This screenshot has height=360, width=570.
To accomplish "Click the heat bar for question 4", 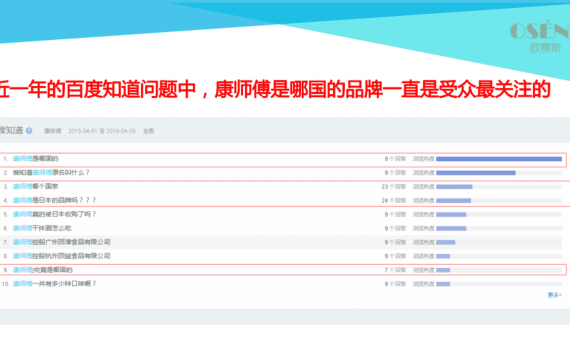I will (x=499, y=200).
